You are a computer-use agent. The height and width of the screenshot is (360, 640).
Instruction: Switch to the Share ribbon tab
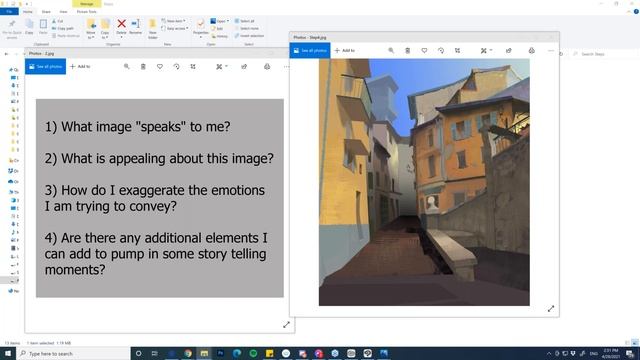coord(46,11)
